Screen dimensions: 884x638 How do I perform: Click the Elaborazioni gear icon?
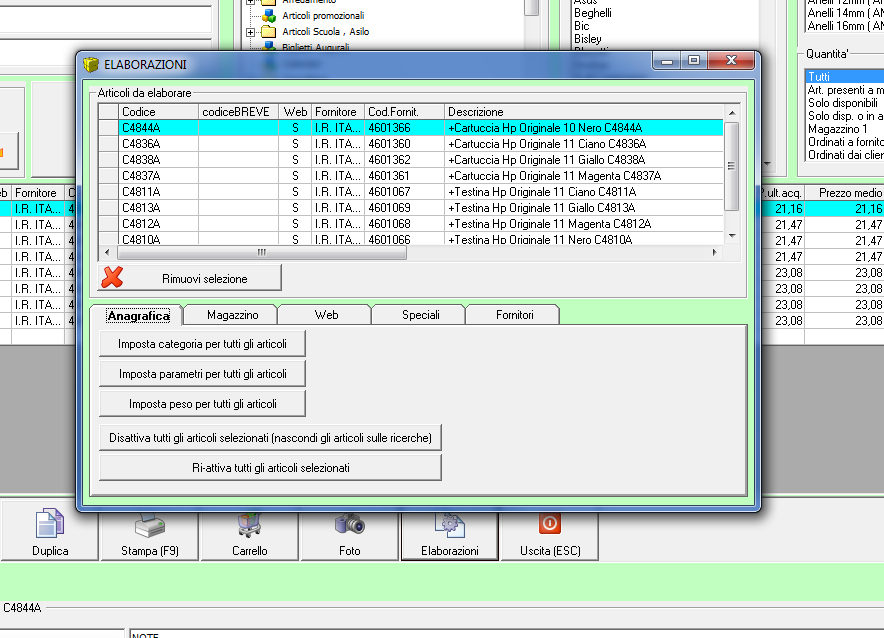coord(449,525)
